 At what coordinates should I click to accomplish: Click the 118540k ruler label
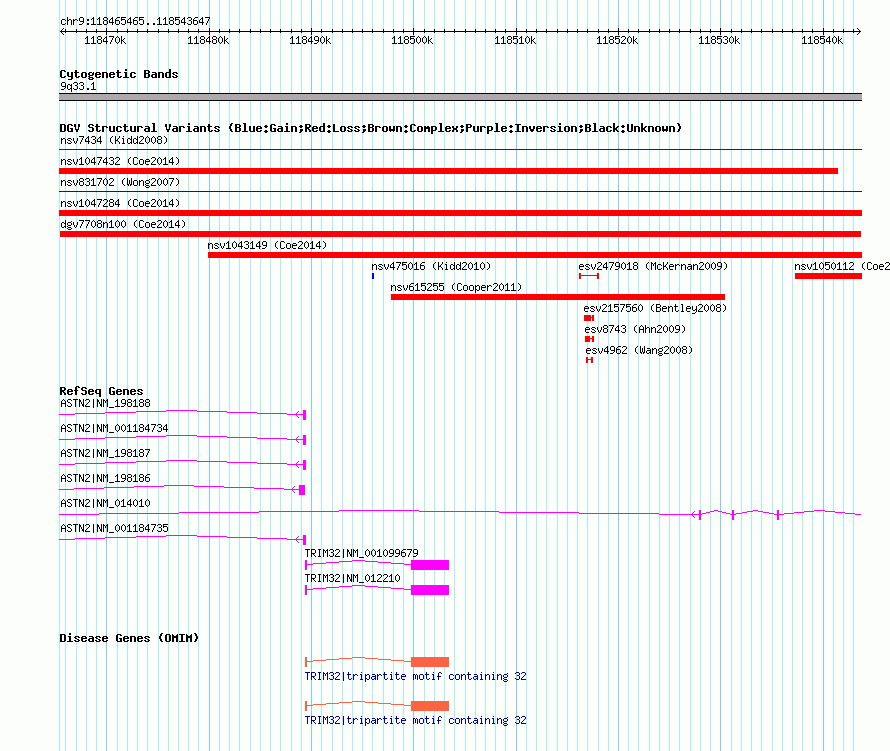822,41
